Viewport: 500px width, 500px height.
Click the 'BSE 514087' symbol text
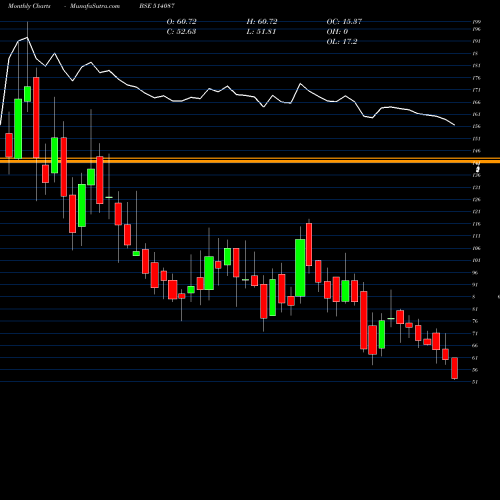[157, 6]
